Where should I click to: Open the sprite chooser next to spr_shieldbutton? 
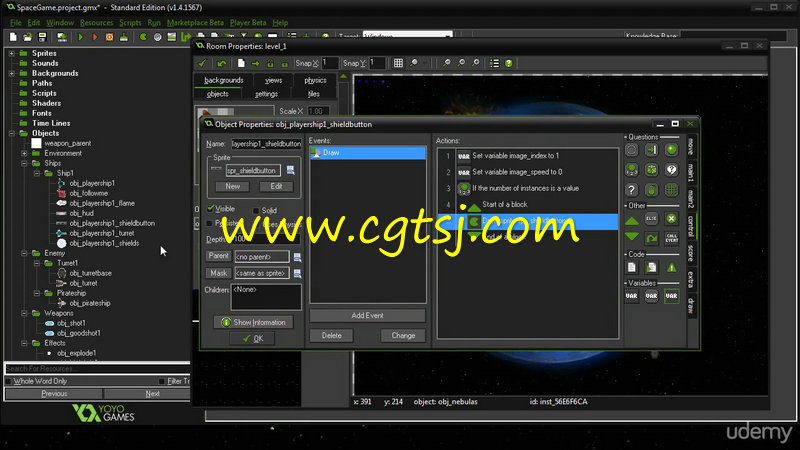290,170
